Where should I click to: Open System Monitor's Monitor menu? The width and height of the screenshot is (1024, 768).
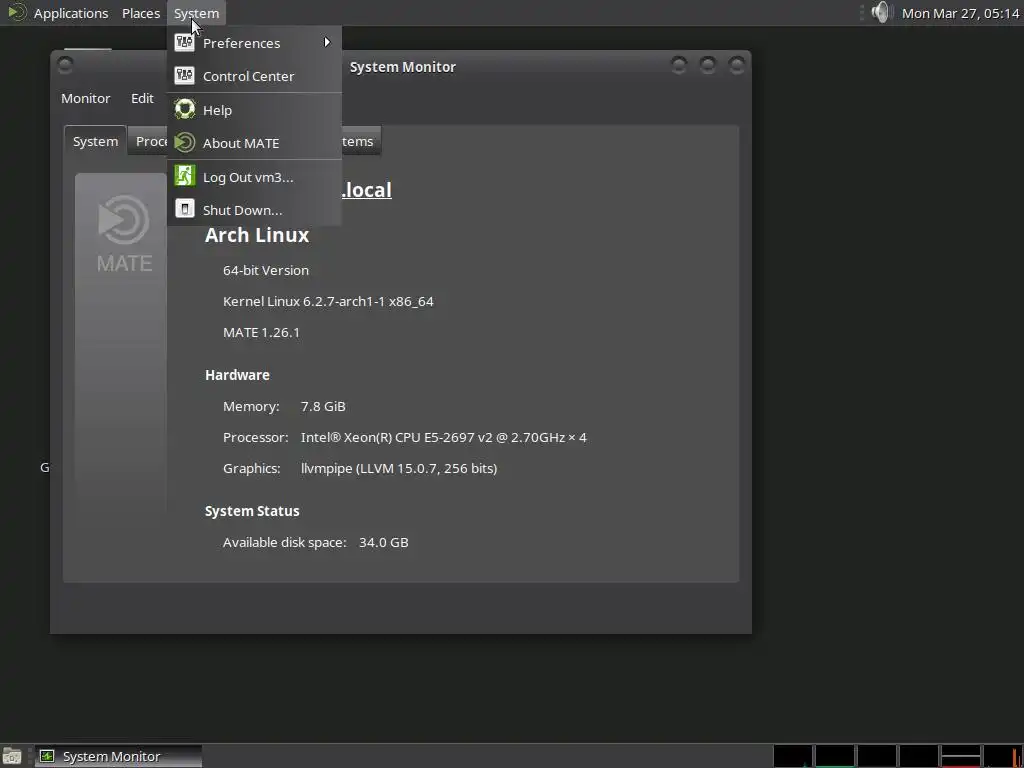click(86, 98)
